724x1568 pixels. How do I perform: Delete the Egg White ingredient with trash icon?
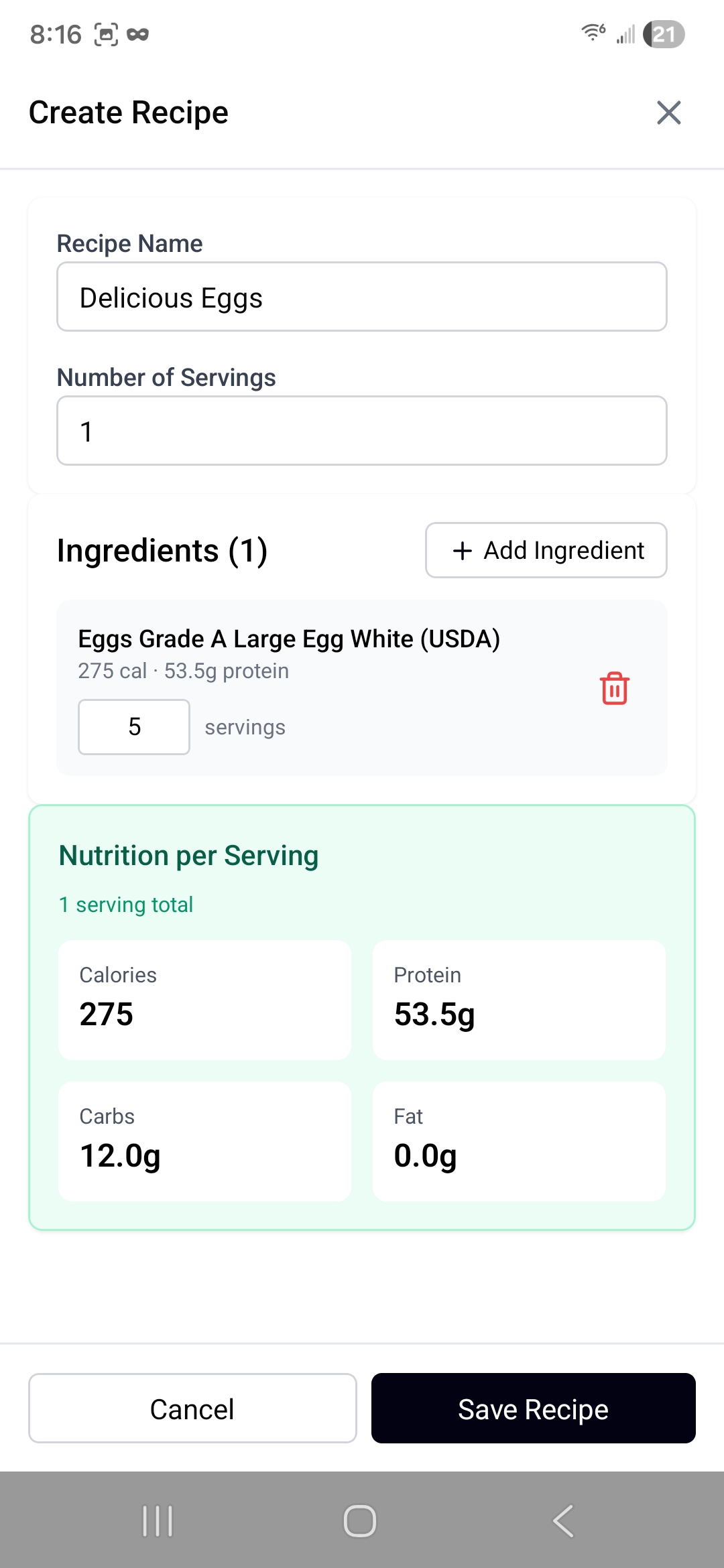click(614, 688)
